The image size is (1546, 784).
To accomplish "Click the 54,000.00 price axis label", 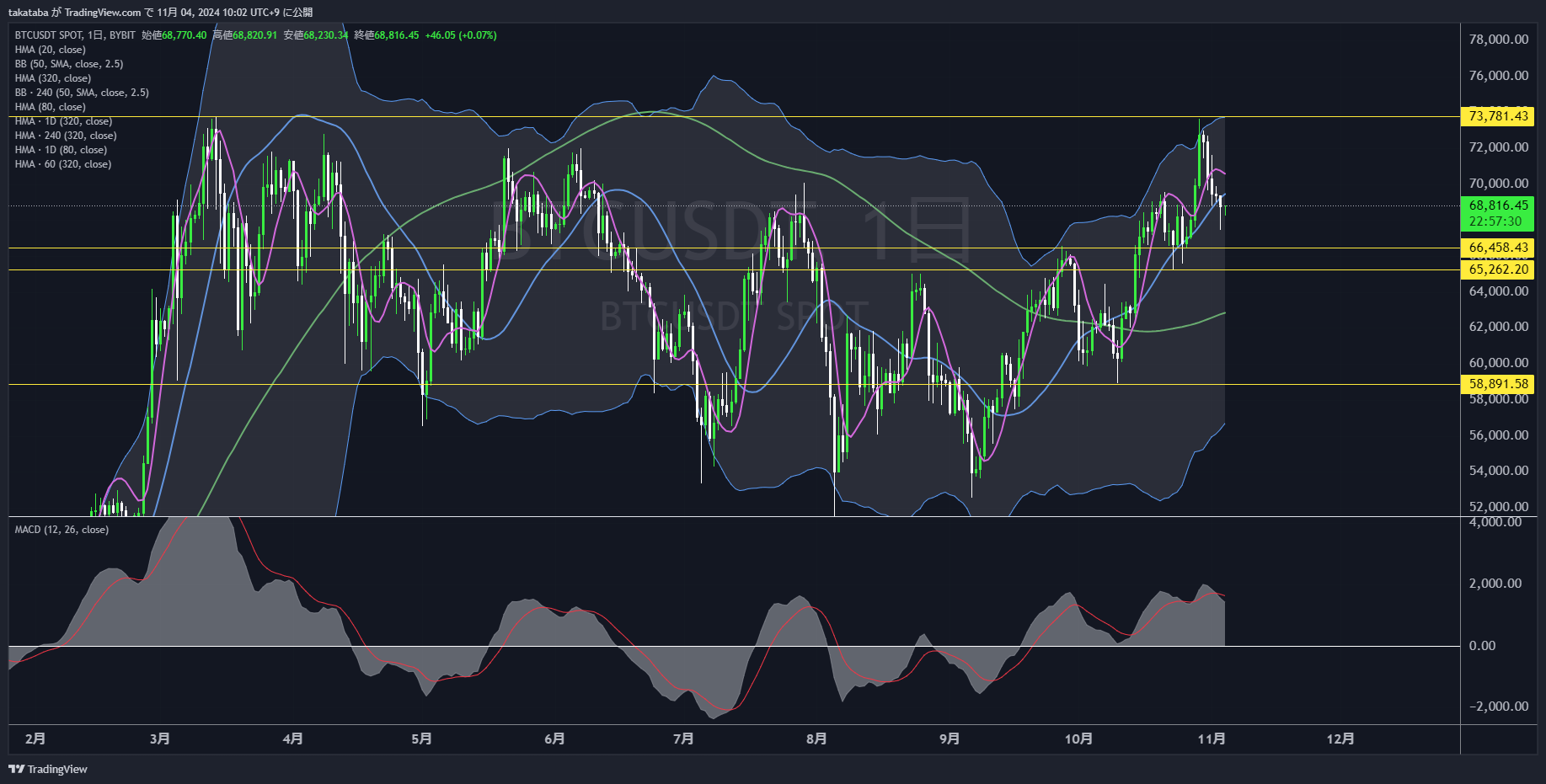I will point(1498,471).
